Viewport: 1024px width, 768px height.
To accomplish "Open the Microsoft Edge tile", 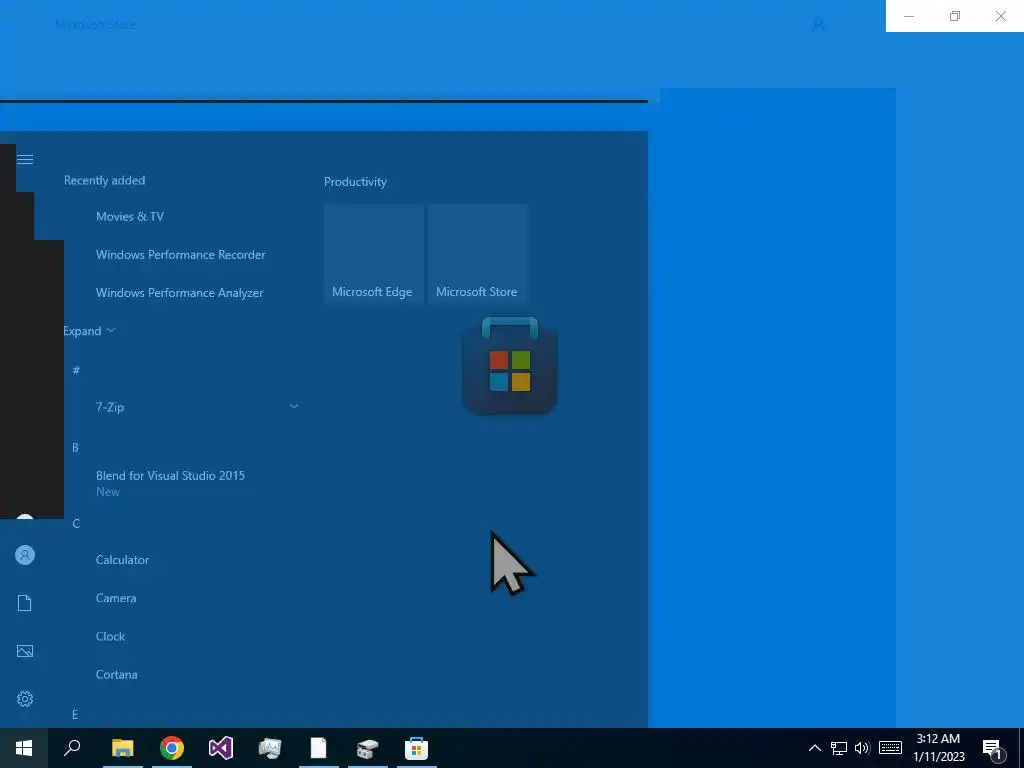I will tap(374, 254).
